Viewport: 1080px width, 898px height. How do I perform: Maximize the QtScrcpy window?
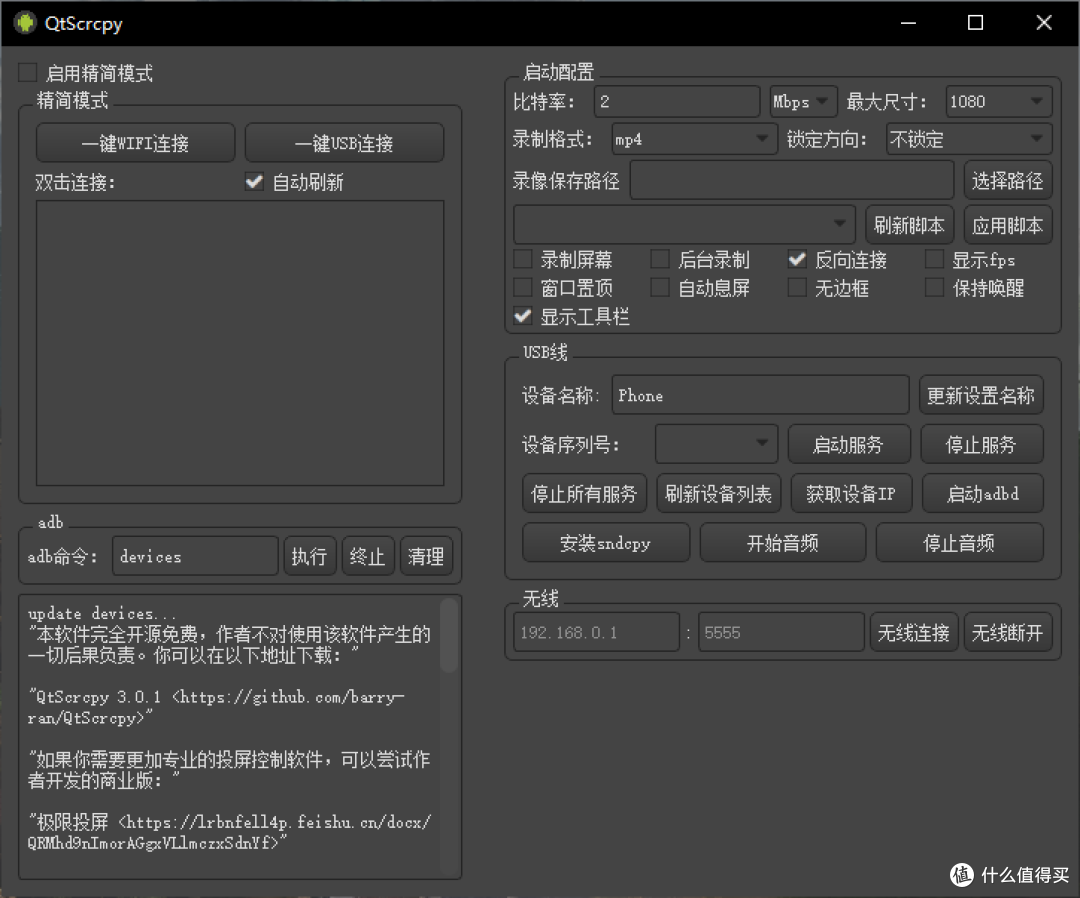pyautogui.click(x=975, y=23)
